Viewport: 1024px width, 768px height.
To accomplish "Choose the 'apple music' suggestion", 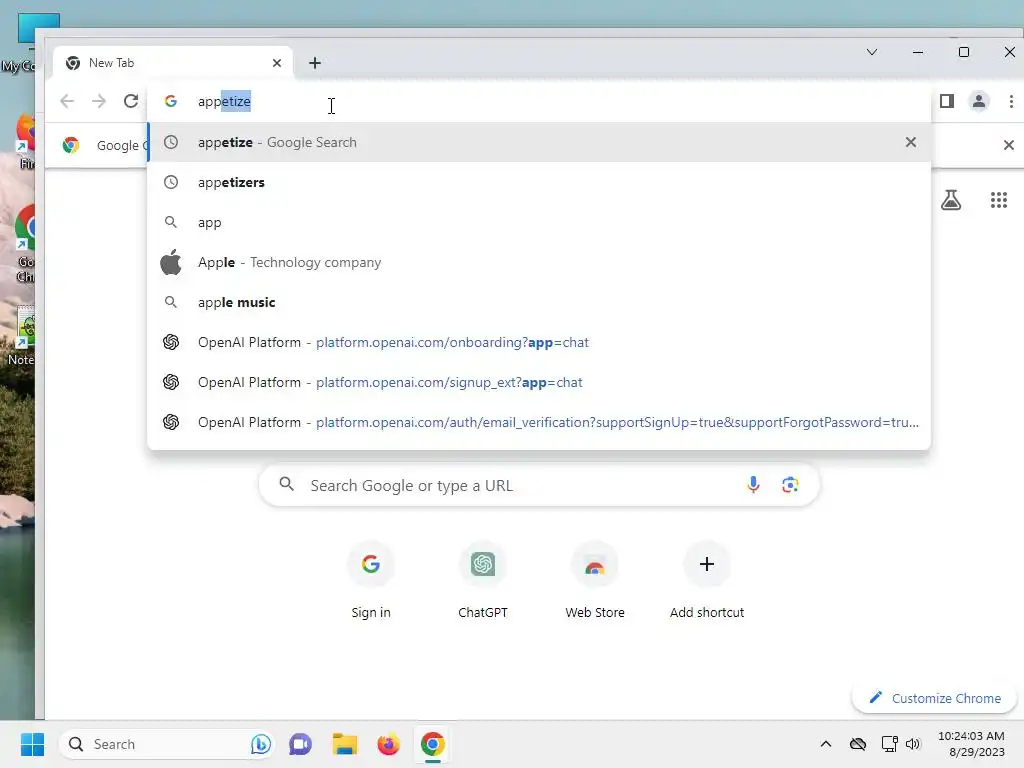I will pos(539,302).
